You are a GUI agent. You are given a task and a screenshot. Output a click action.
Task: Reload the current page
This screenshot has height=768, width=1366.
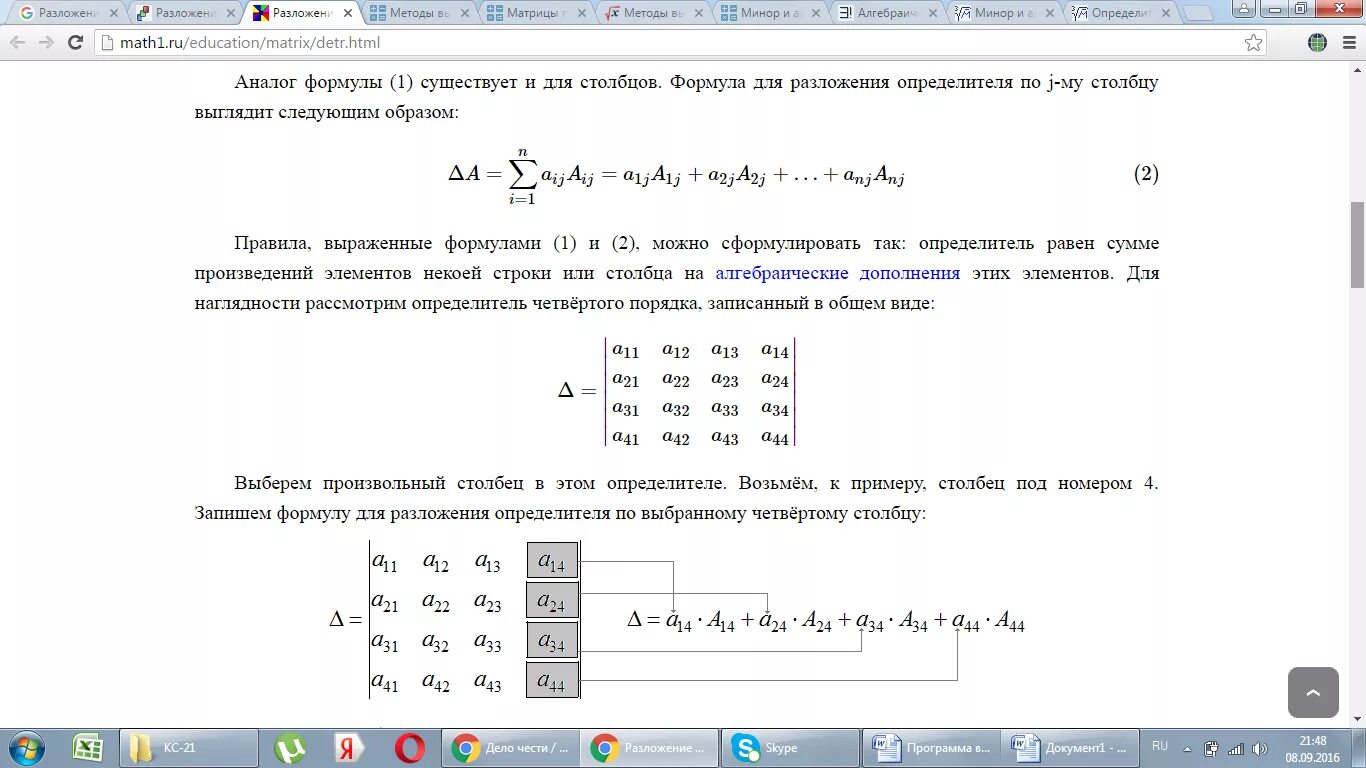click(75, 43)
